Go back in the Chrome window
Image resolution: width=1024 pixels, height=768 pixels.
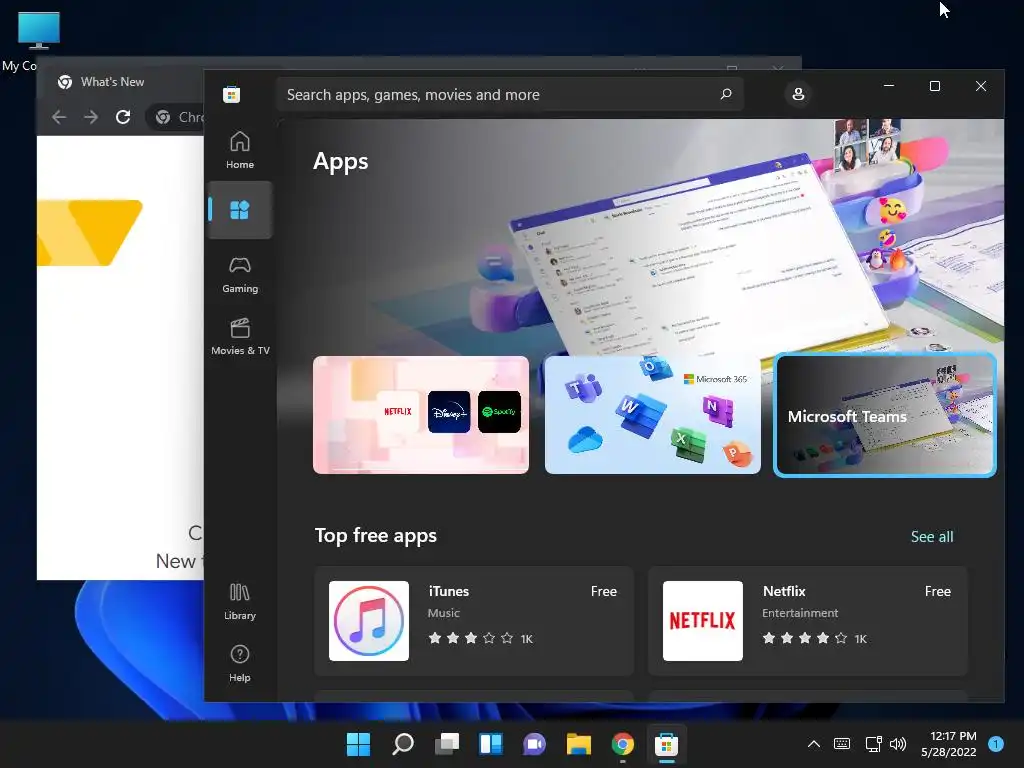coord(59,117)
